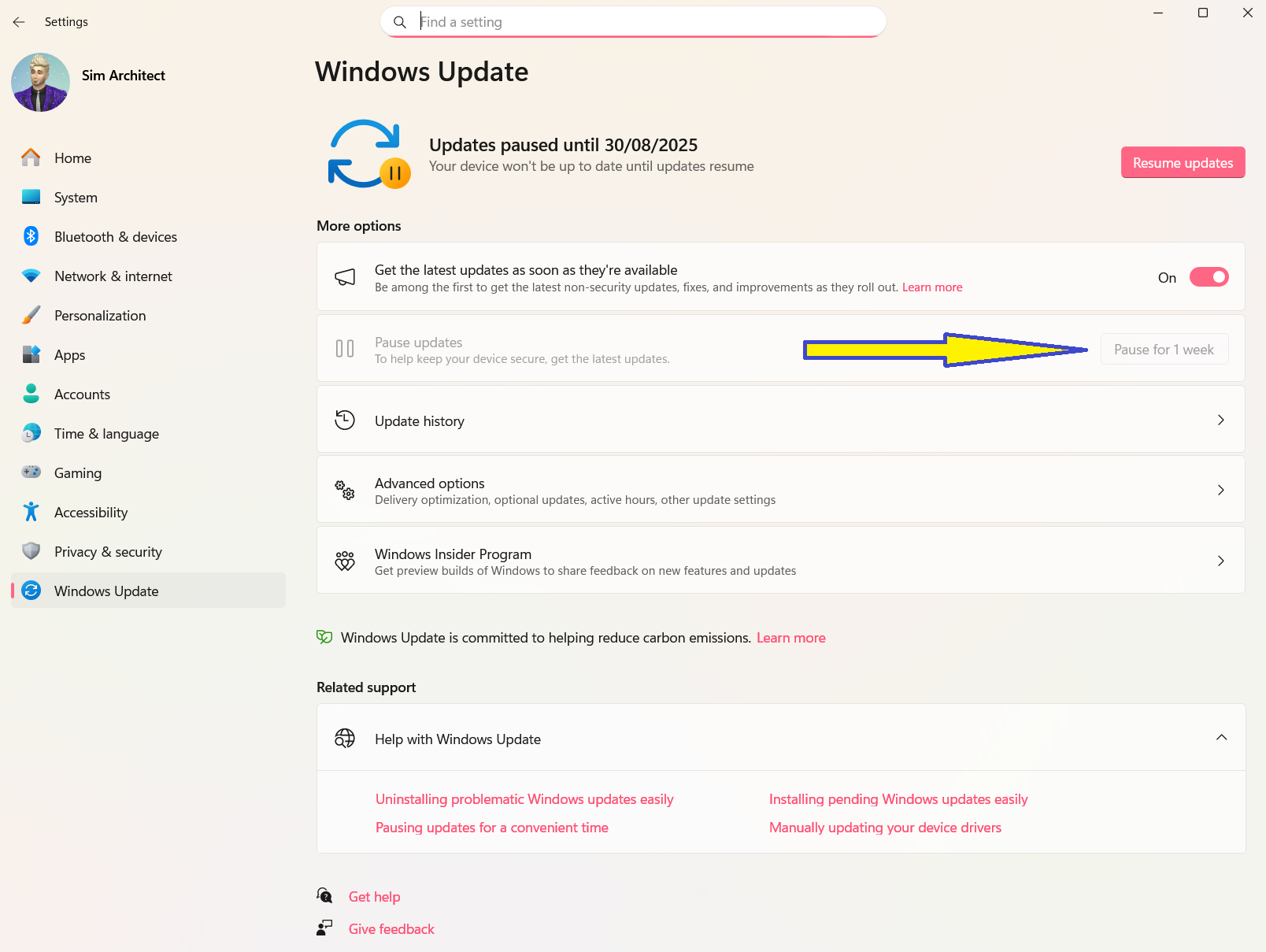1266x952 pixels.
Task: Open Advanced options via the chevron
Action: pyautogui.click(x=1221, y=490)
